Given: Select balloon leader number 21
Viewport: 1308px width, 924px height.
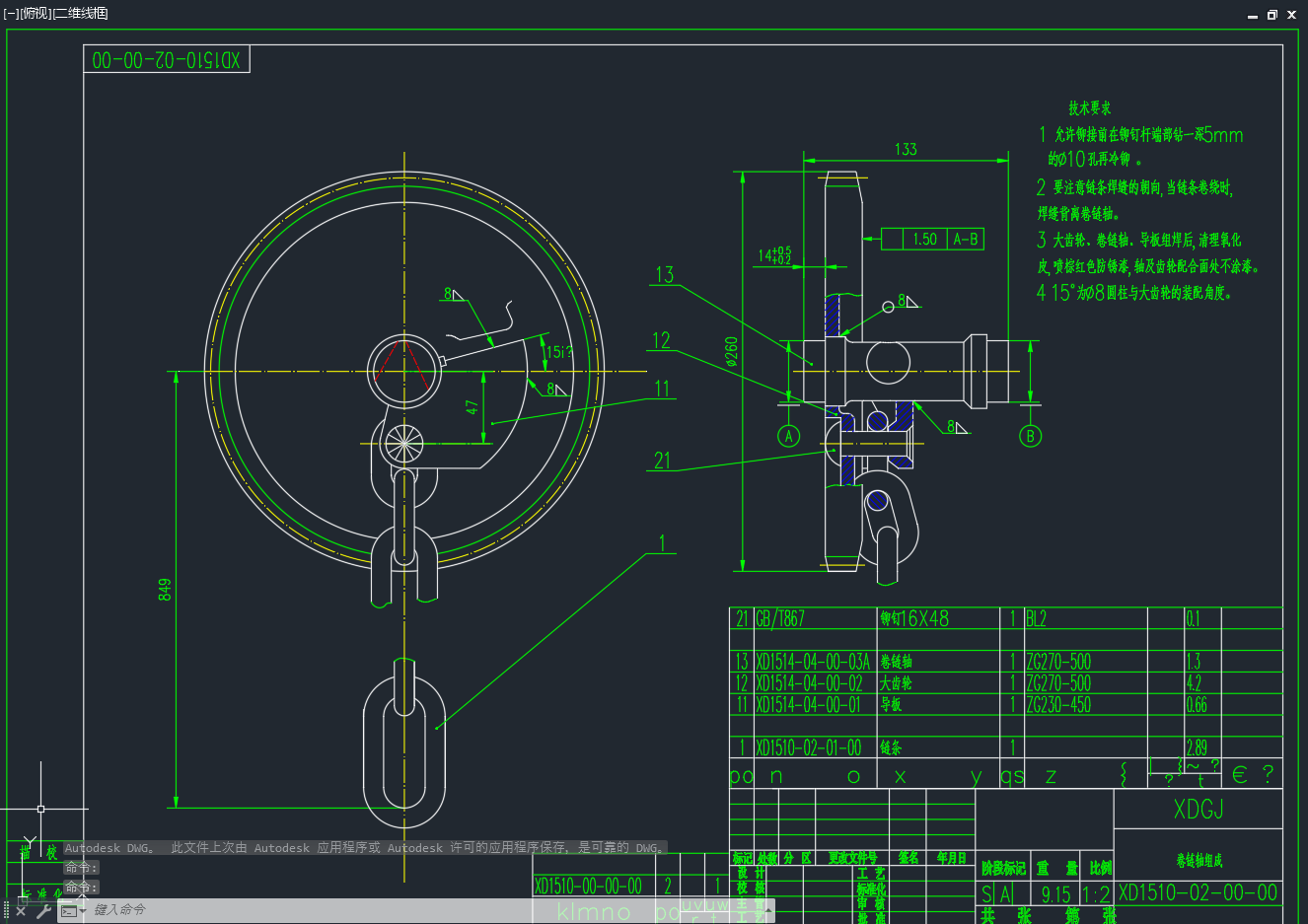Looking at the screenshot, I should 662,461.
